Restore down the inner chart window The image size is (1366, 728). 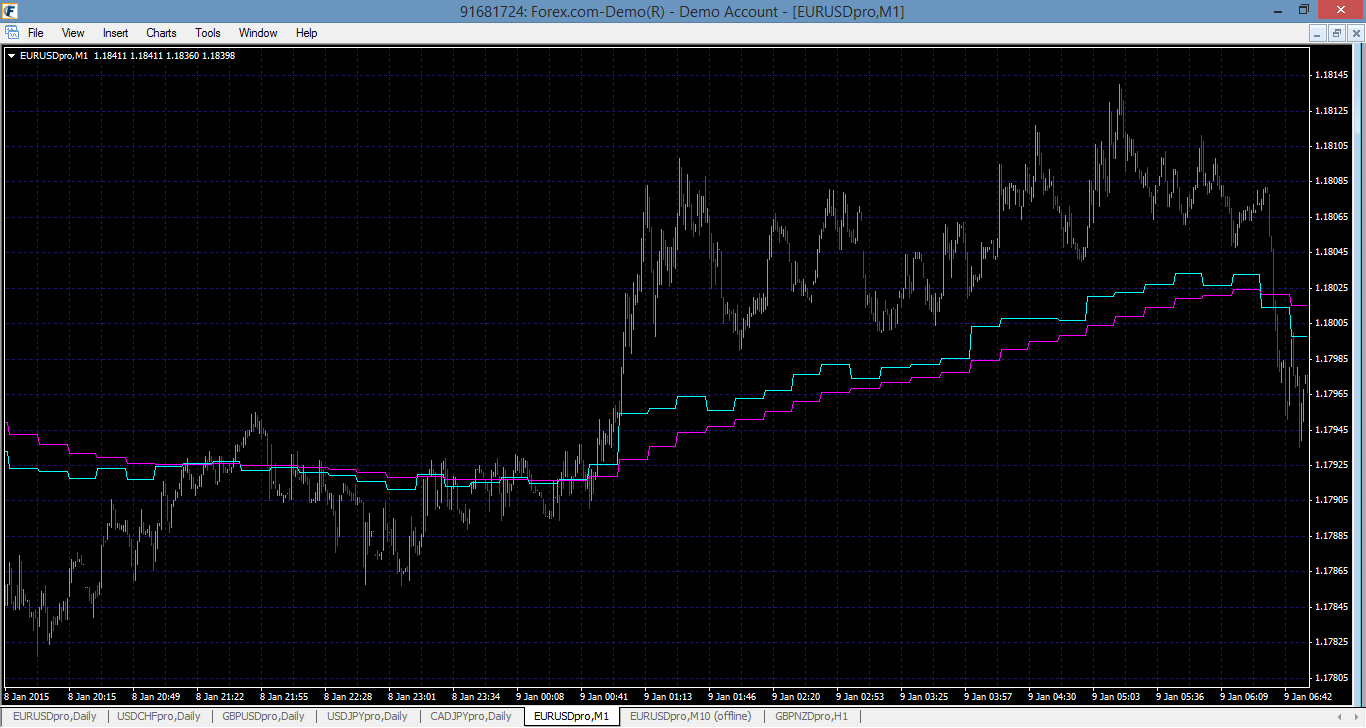1336,33
